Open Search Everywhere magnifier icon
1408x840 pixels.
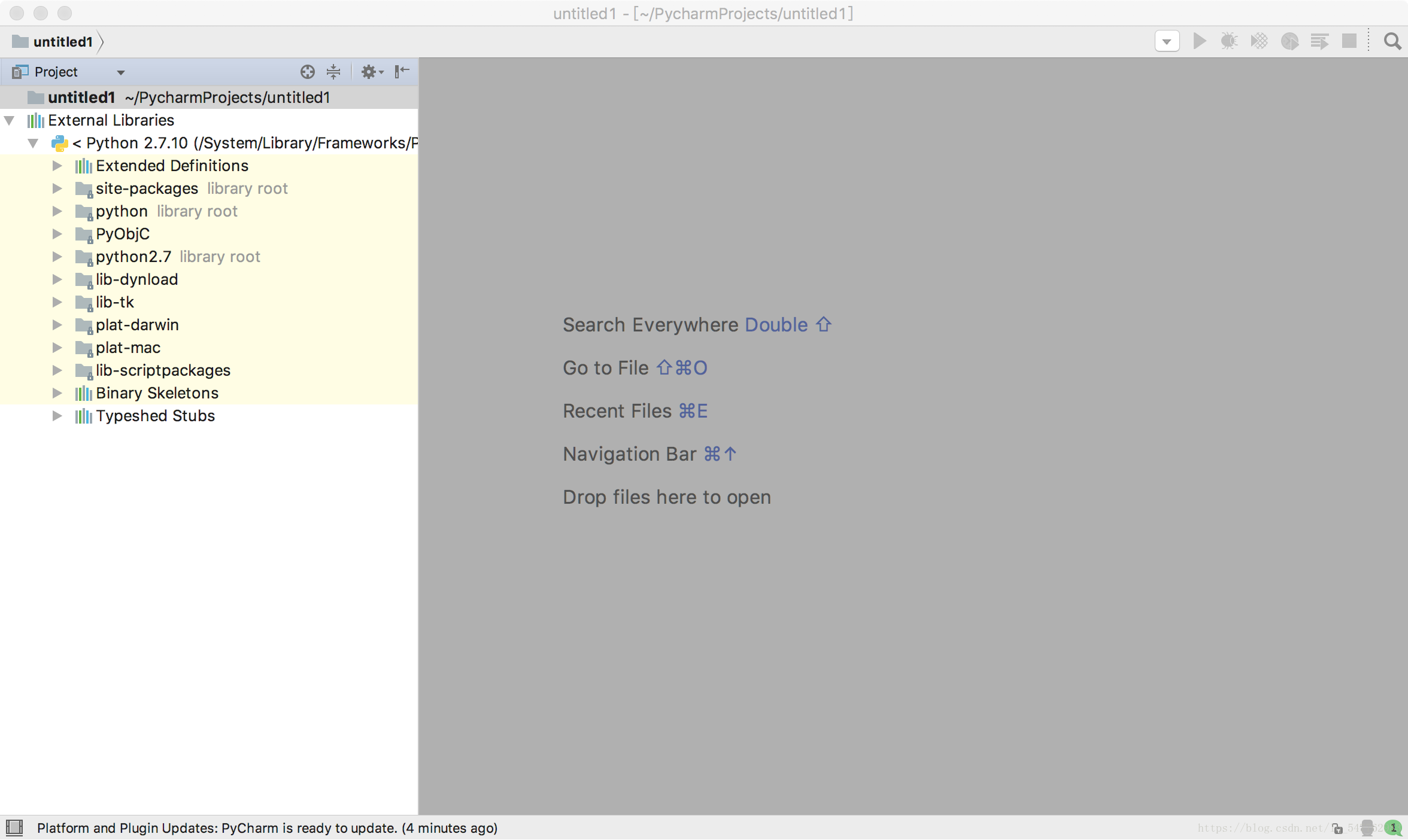coord(1392,41)
